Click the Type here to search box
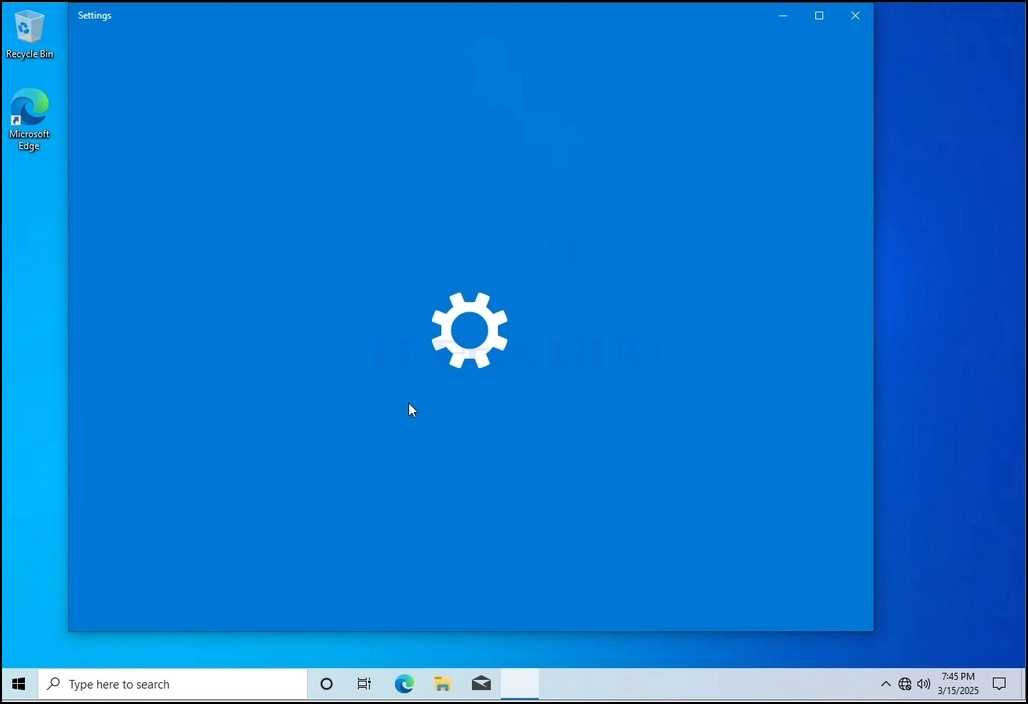Screen dimensions: 1028x704 [x=172, y=684]
